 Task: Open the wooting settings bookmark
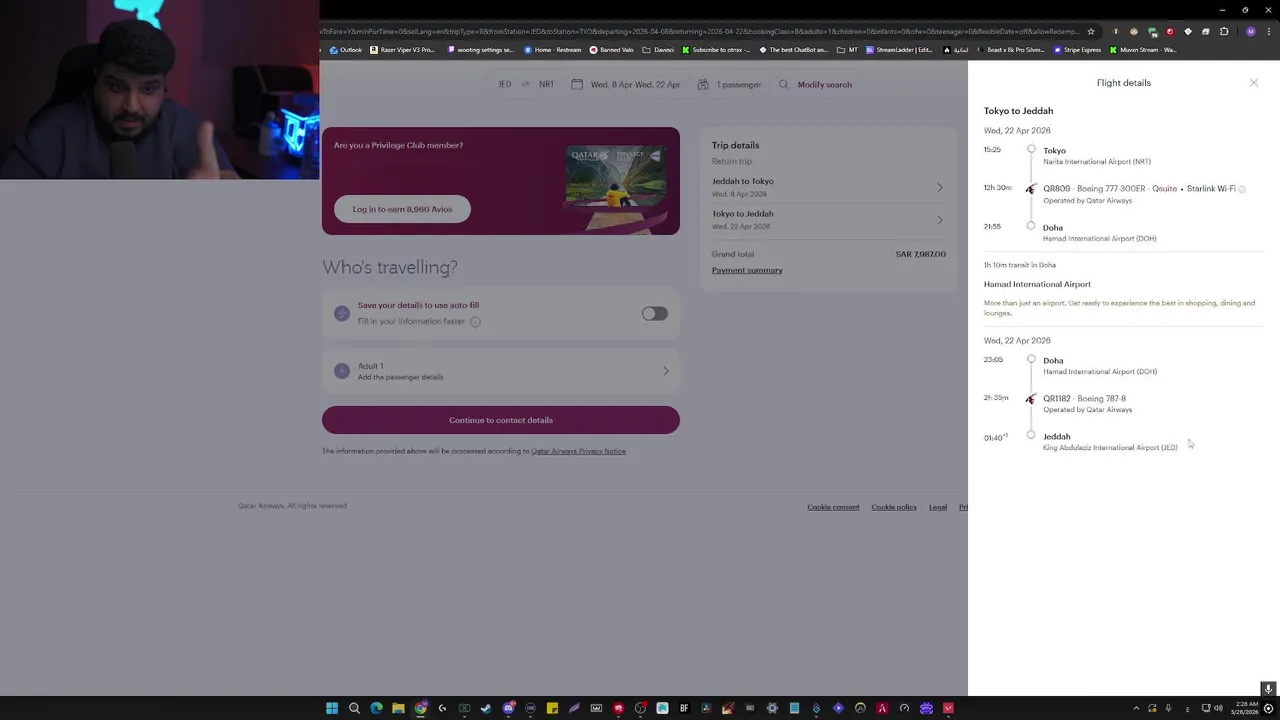(481, 50)
